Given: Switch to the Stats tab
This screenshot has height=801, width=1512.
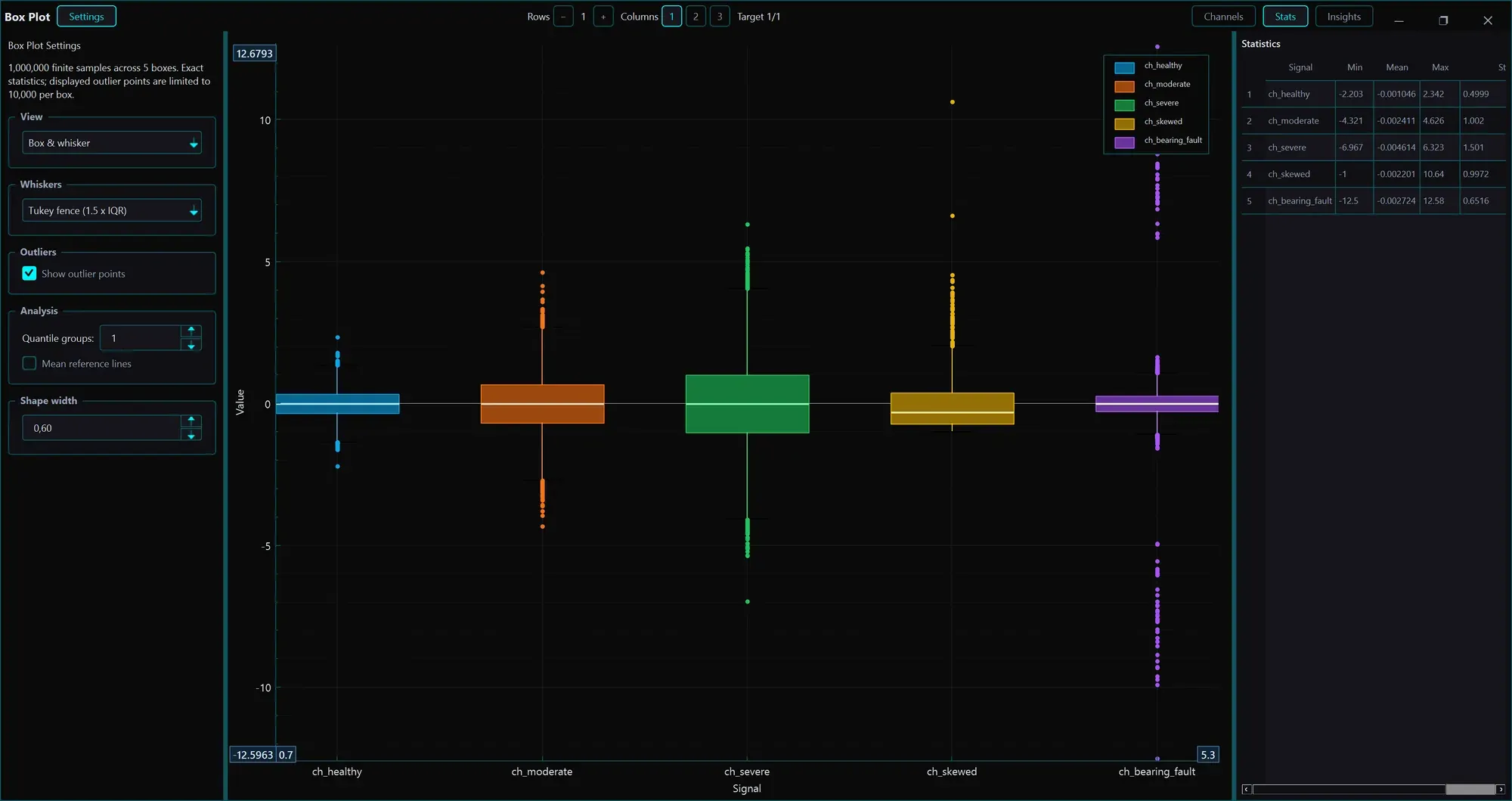Looking at the screenshot, I should click(1285, 17).
